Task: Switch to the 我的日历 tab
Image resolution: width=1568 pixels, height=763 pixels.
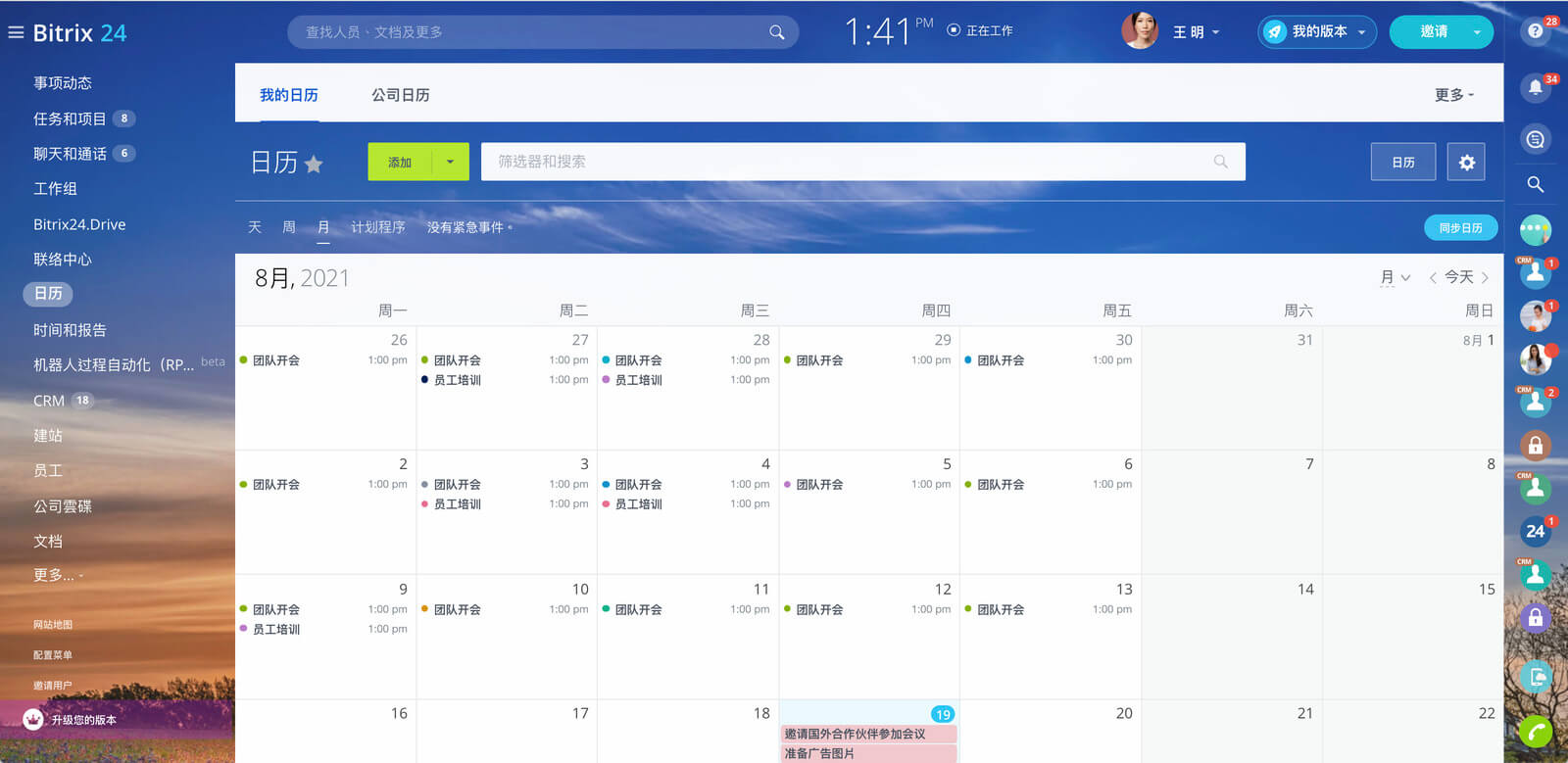Action: (288, 95)
